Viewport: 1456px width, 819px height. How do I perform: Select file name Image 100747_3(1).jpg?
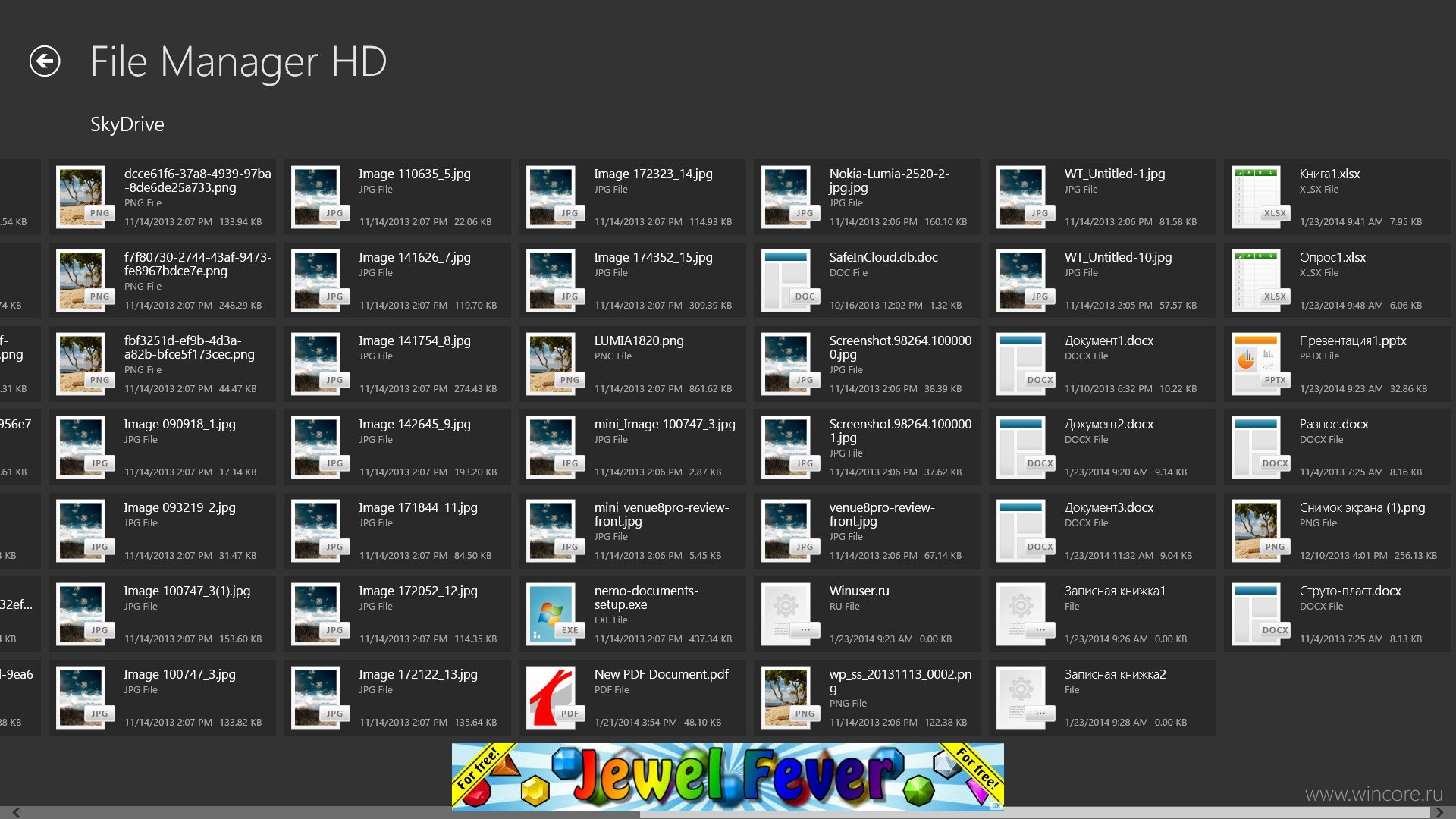pyautogui.click(x=187, y=591)
